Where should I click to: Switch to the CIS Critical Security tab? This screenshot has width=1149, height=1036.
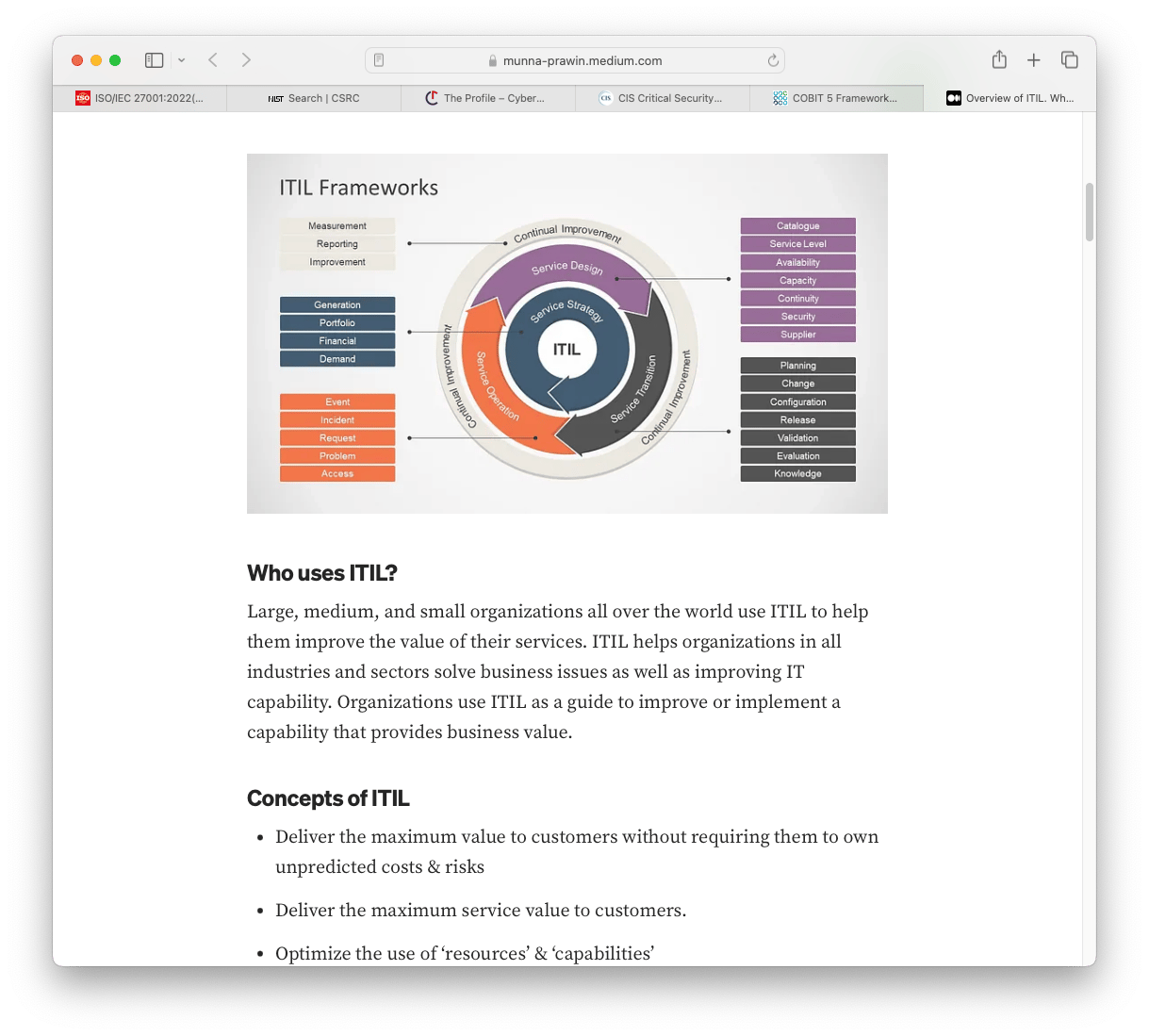tap(663, 98)
